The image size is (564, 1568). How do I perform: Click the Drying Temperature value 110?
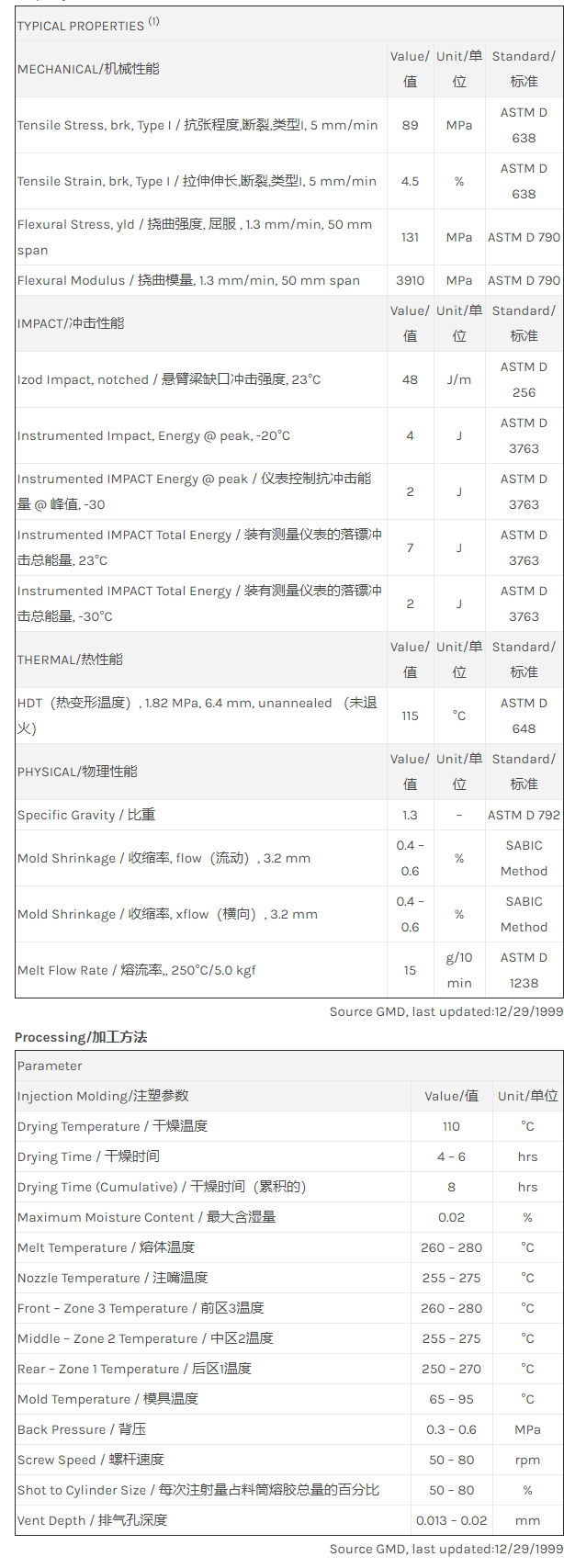[x=451, y=1126]
